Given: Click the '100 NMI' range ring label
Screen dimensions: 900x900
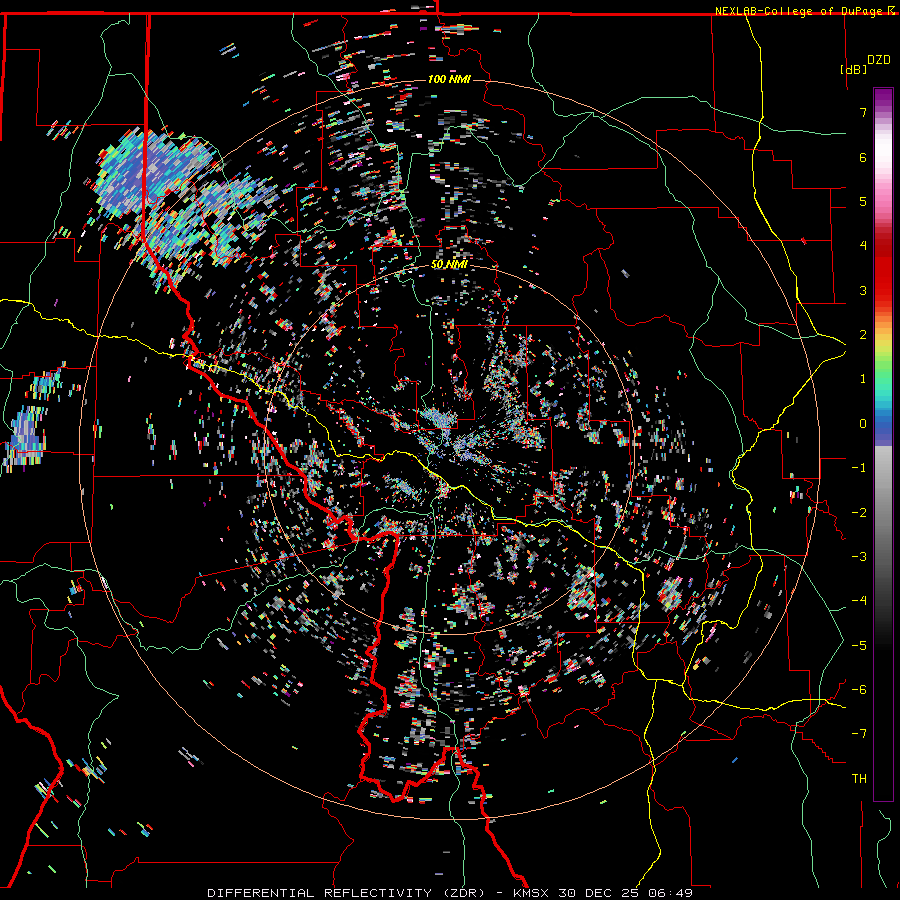Looking at the screenshot, I should [x=449, y=79].
